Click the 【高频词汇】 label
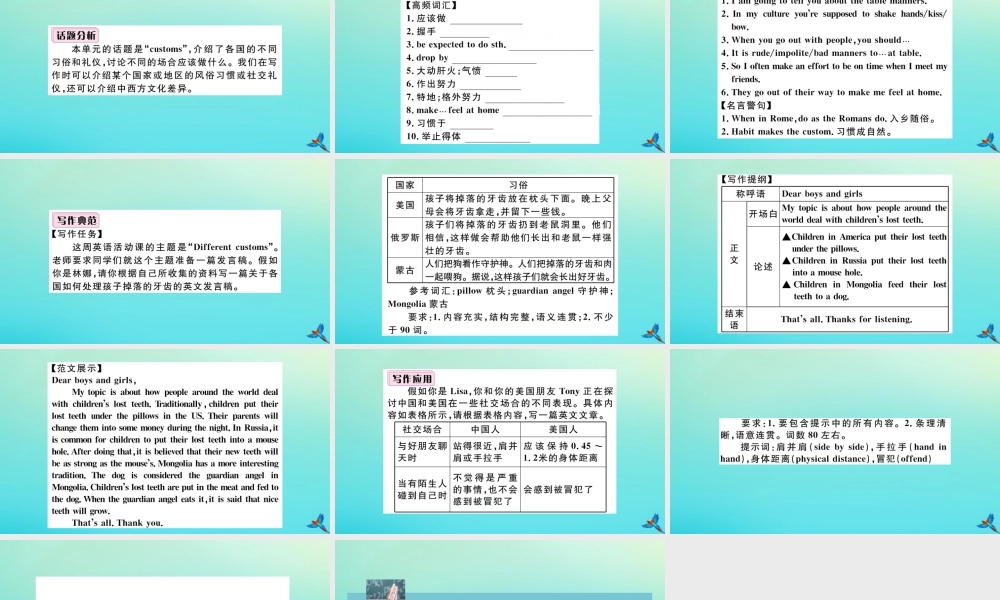This screenshot has height=600, width=1000. click(x=432, y=5)
